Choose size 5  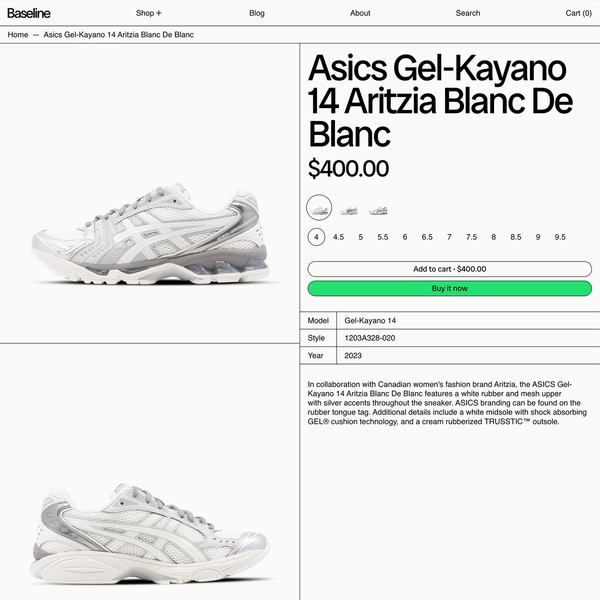[x=360, y=237]
